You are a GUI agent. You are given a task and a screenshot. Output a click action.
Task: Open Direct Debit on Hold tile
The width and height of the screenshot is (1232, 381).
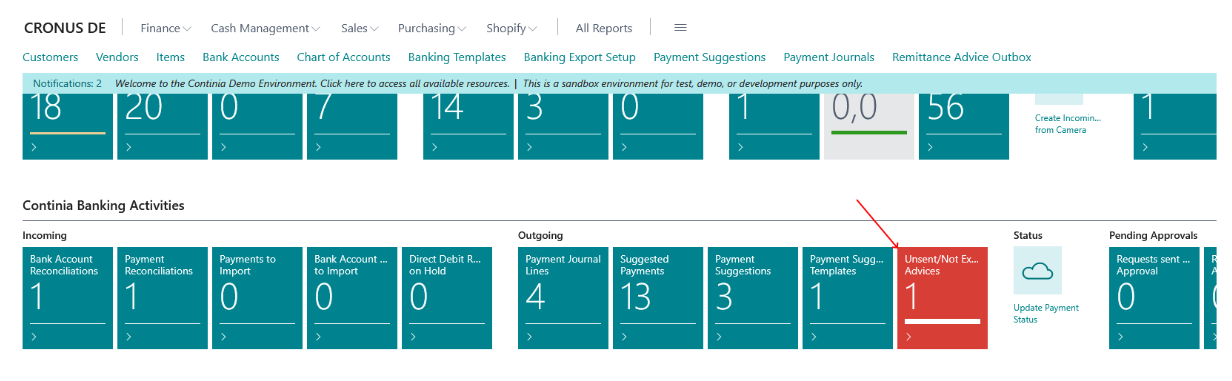pos(448,298)
